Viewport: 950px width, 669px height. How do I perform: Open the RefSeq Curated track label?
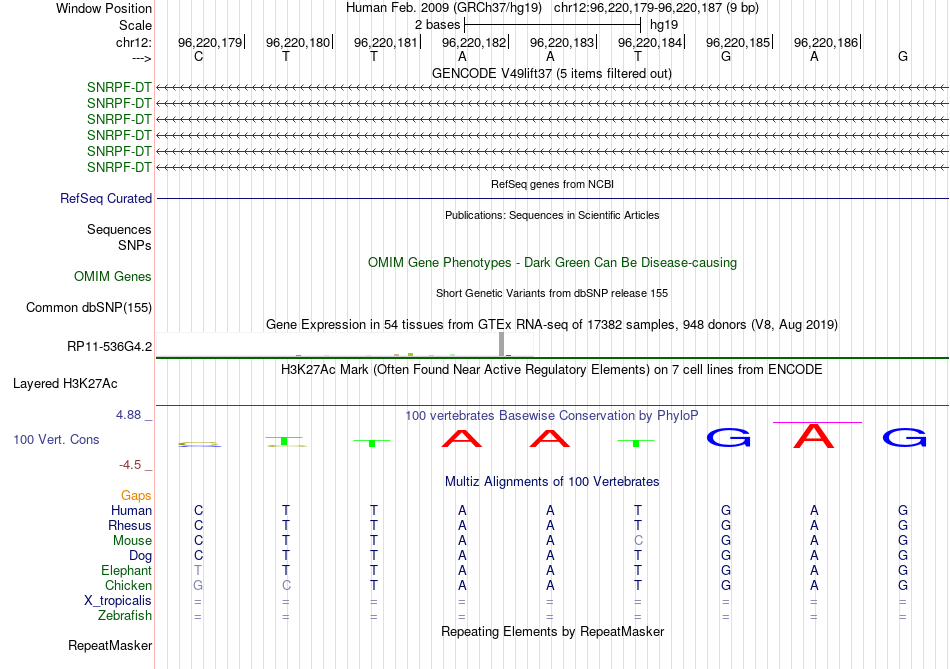[x=106, y=198]
